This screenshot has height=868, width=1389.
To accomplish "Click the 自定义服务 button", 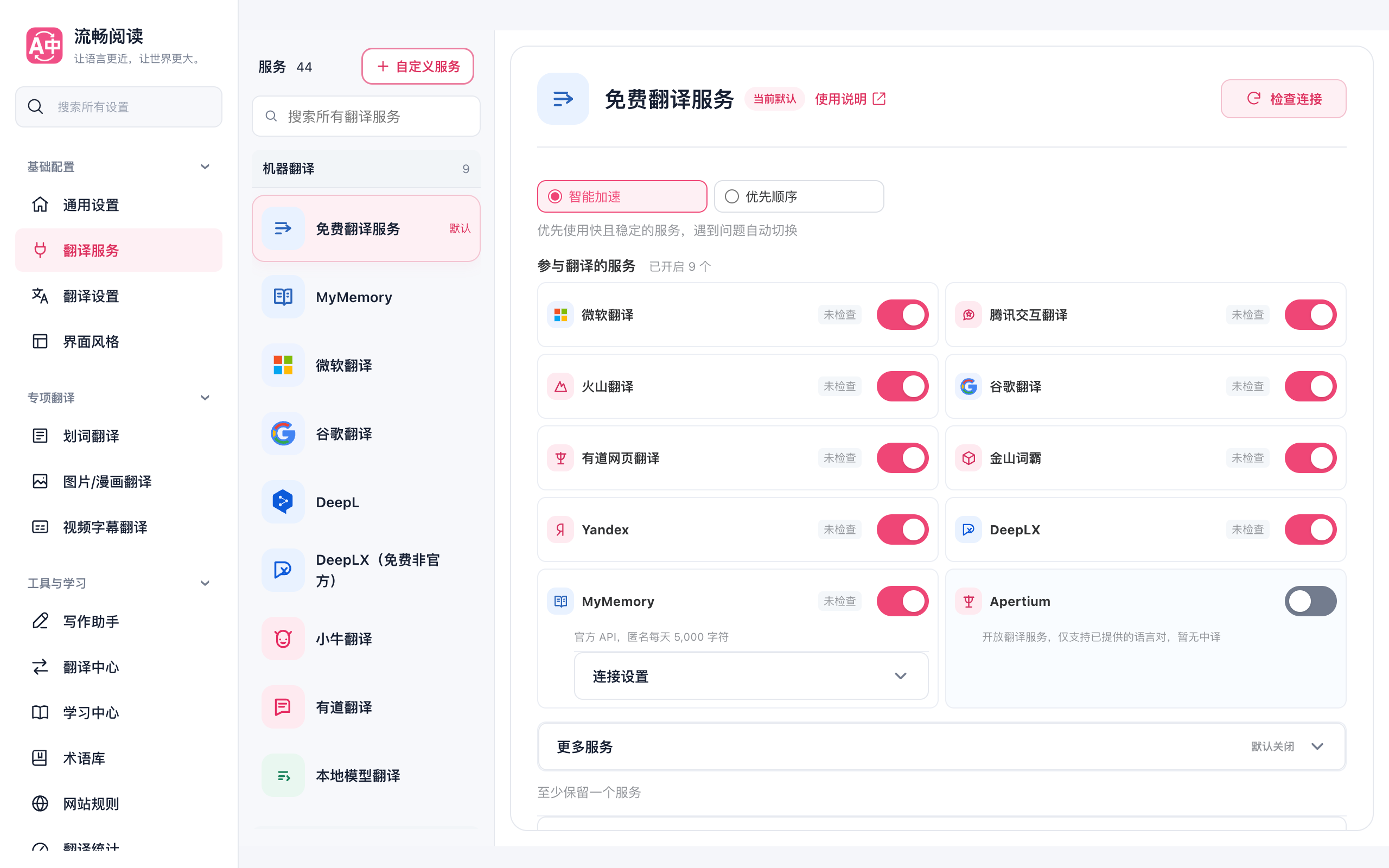I will (x=418, y=66).
